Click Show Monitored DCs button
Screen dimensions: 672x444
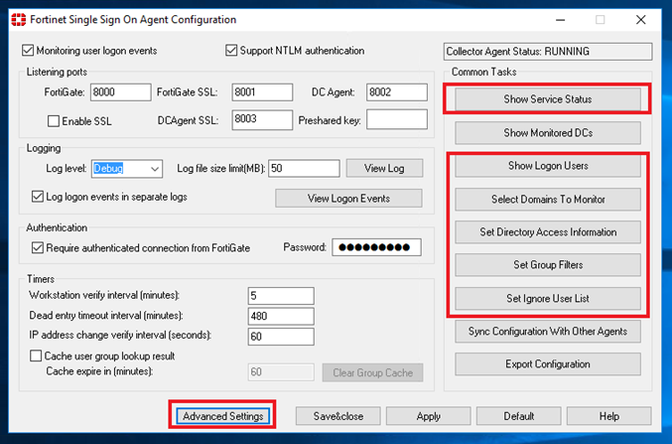[548, 133]
